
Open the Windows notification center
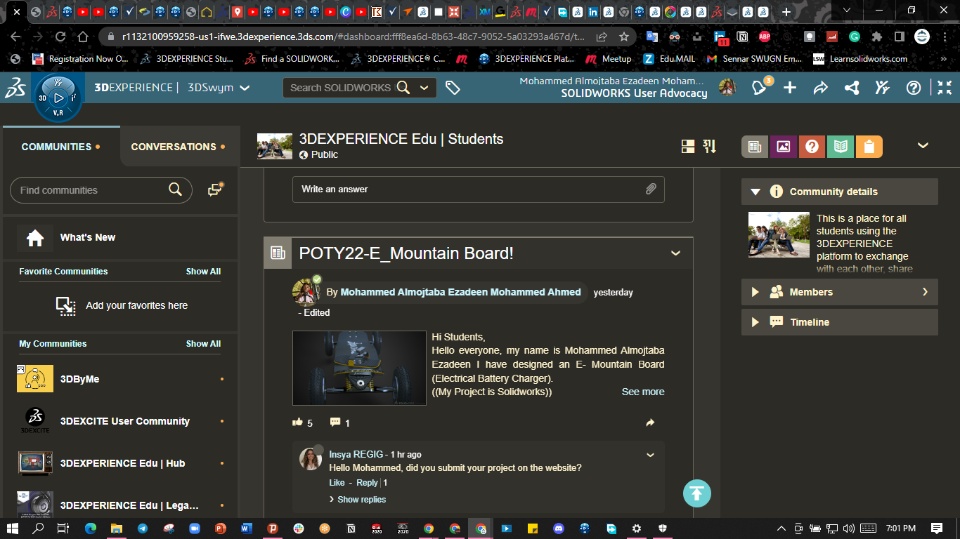936,528
